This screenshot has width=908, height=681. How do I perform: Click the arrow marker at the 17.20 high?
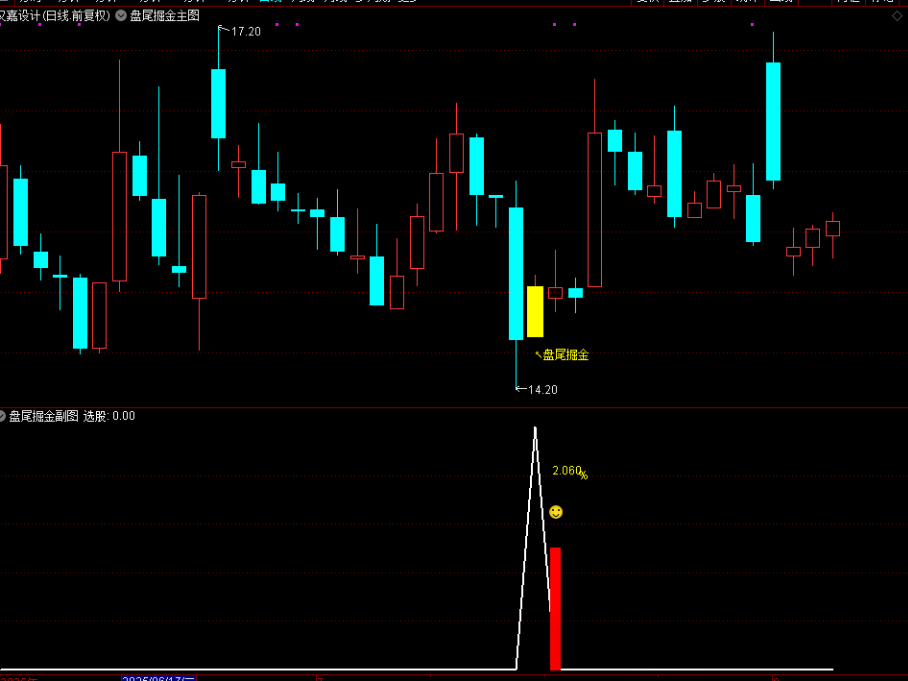coord(224,32)
